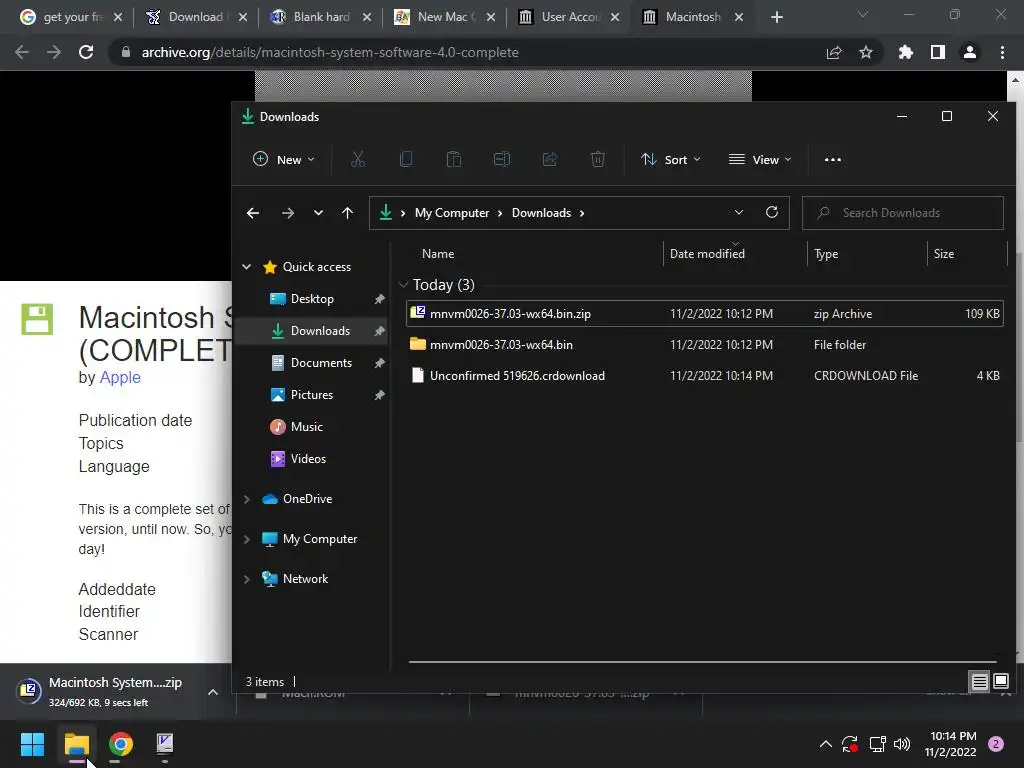Toggle Chrome side panel icon
The width and height of the screenshot is (1024, 768).
[x=938, y=52]
